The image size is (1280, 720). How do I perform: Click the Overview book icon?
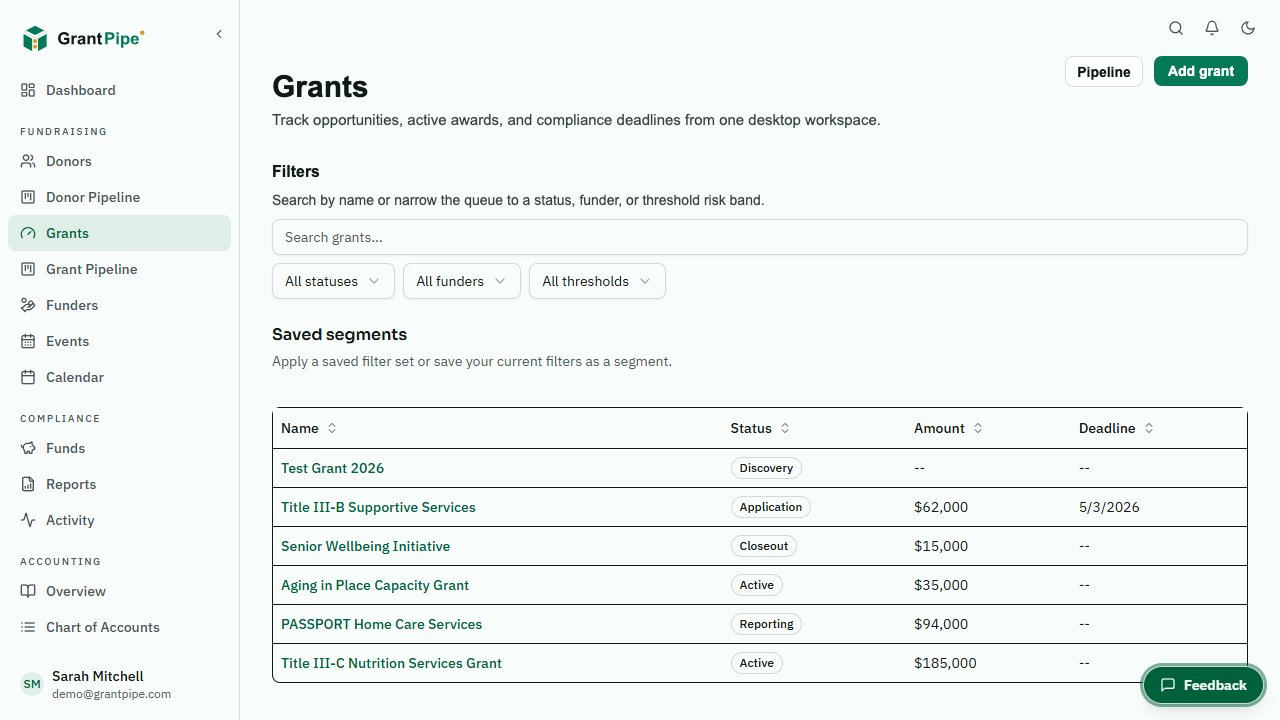(x=28, y=591)
